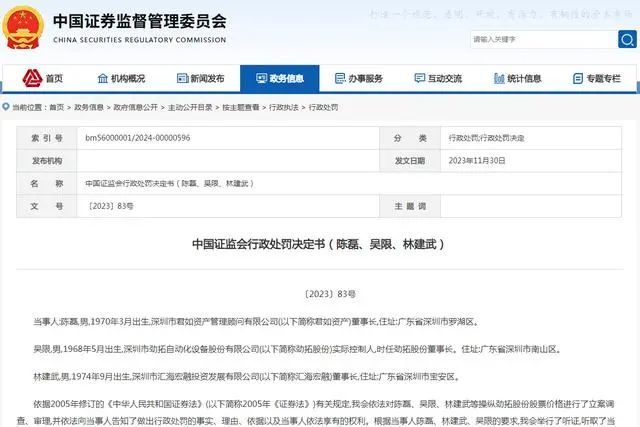Click index number bm56000001/2024-00000596
This screenshot has height=427, width=640.
(138, 138)
